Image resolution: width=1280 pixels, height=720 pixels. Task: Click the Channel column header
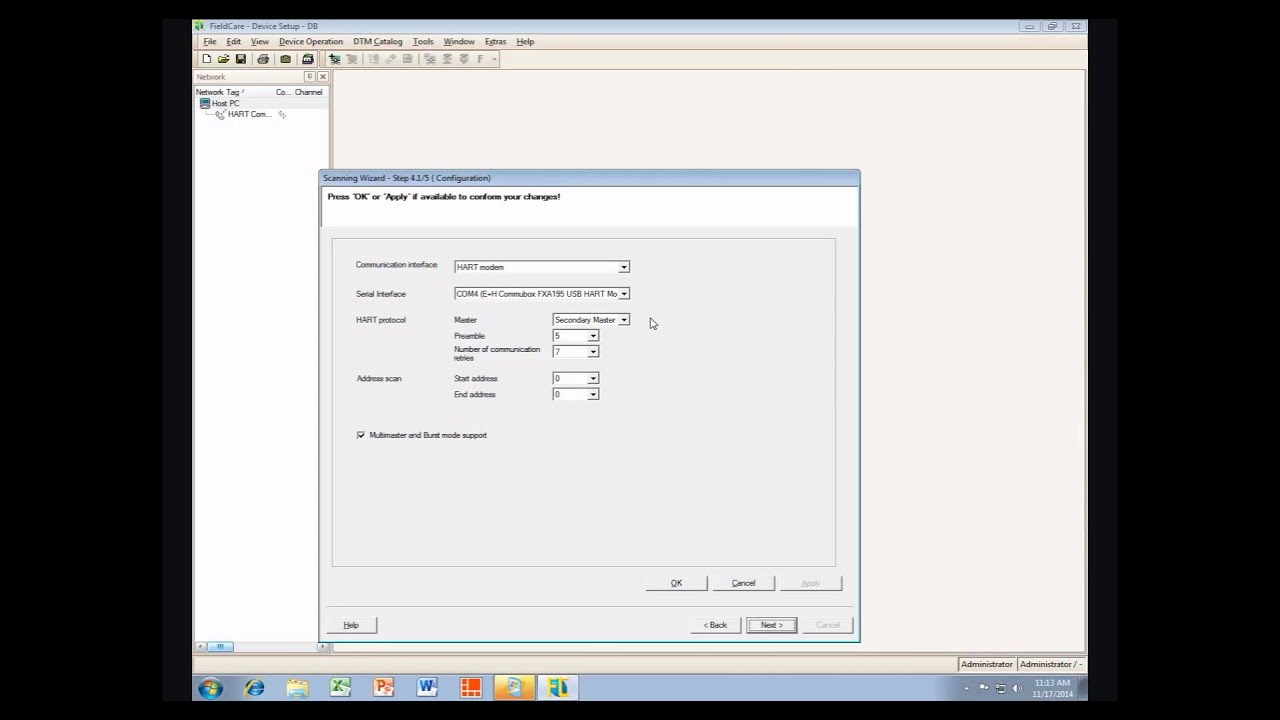[308, 92]
